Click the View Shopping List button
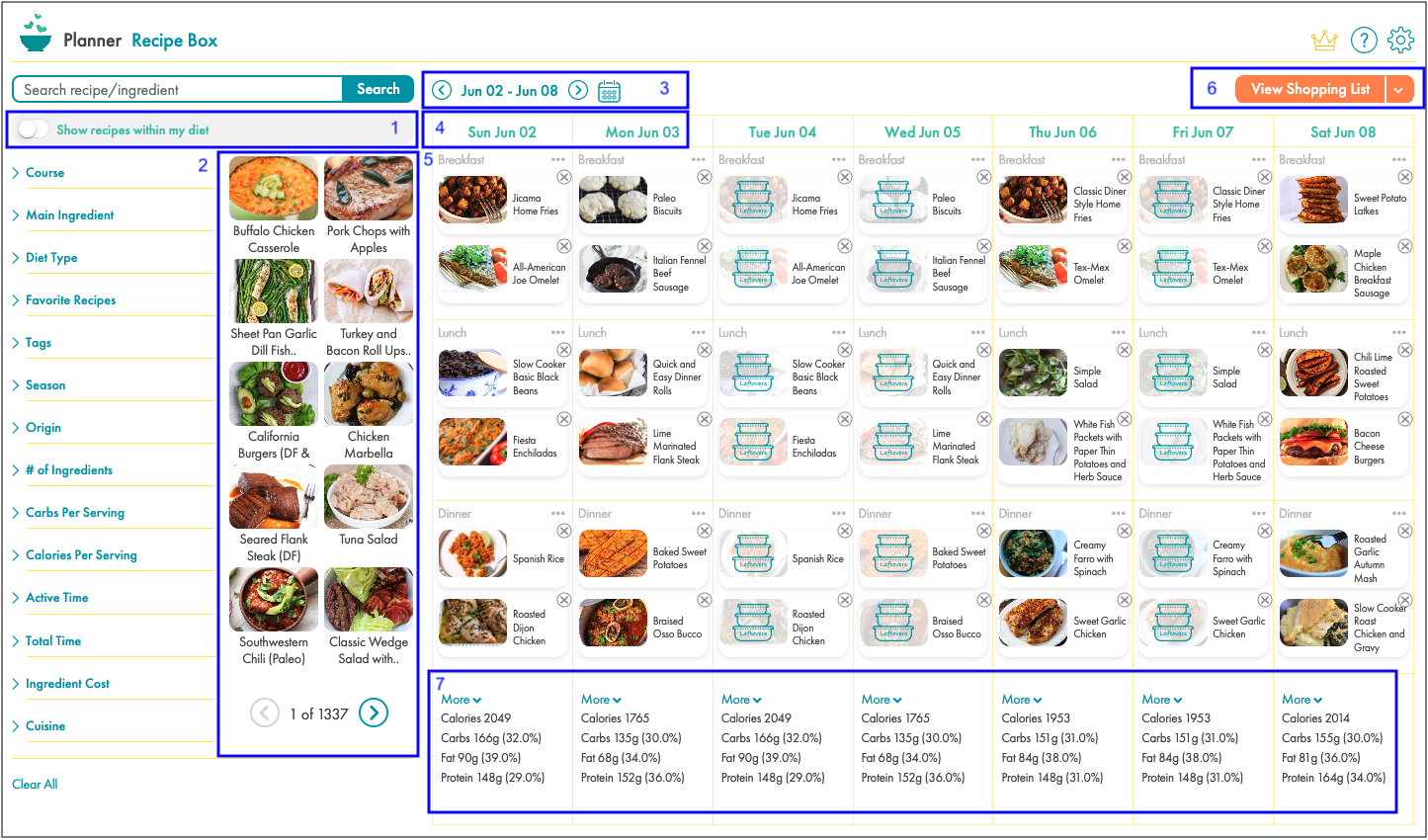Image resolution: width=1428 pixels, height=840 pixels. pos(1310,89)
